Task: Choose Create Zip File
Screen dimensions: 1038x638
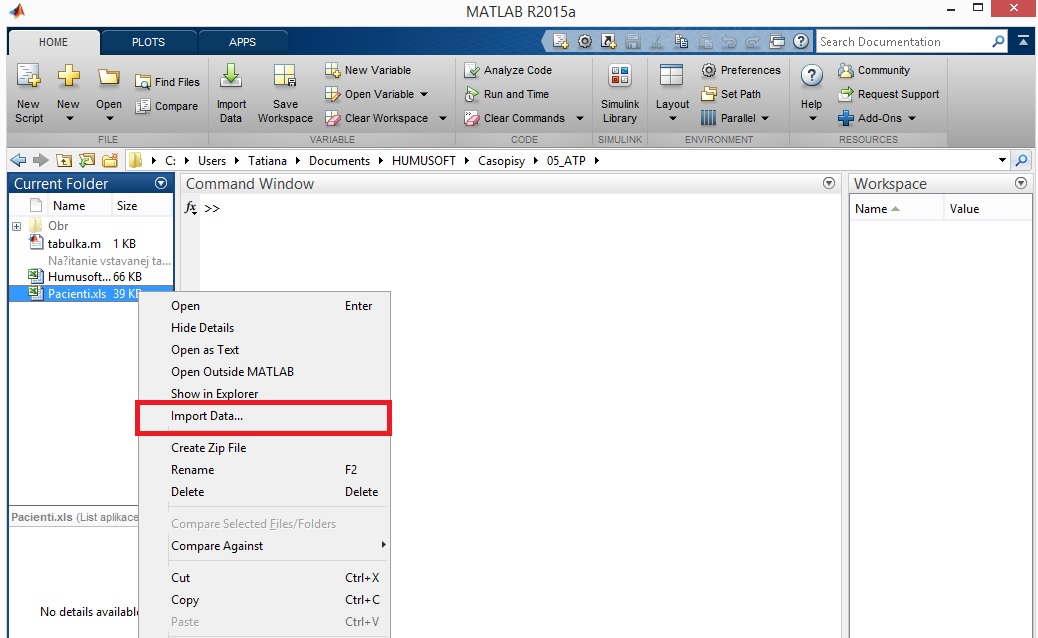Action: (x=263, y=448)
